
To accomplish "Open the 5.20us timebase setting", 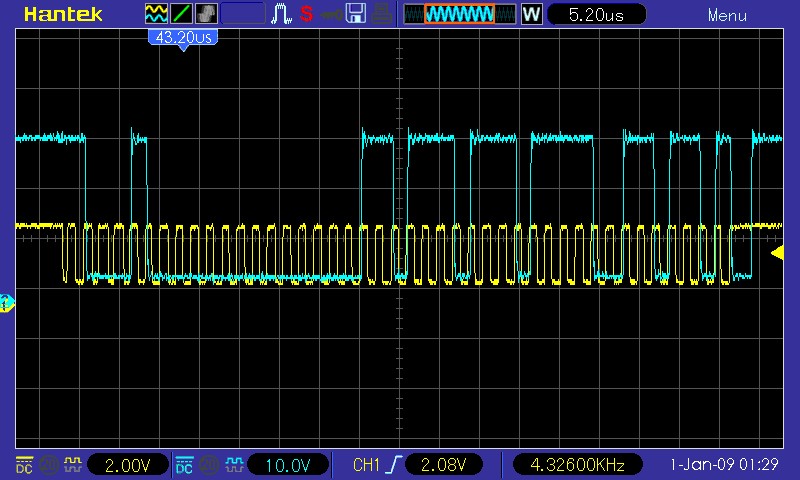I will coord(596,14).
